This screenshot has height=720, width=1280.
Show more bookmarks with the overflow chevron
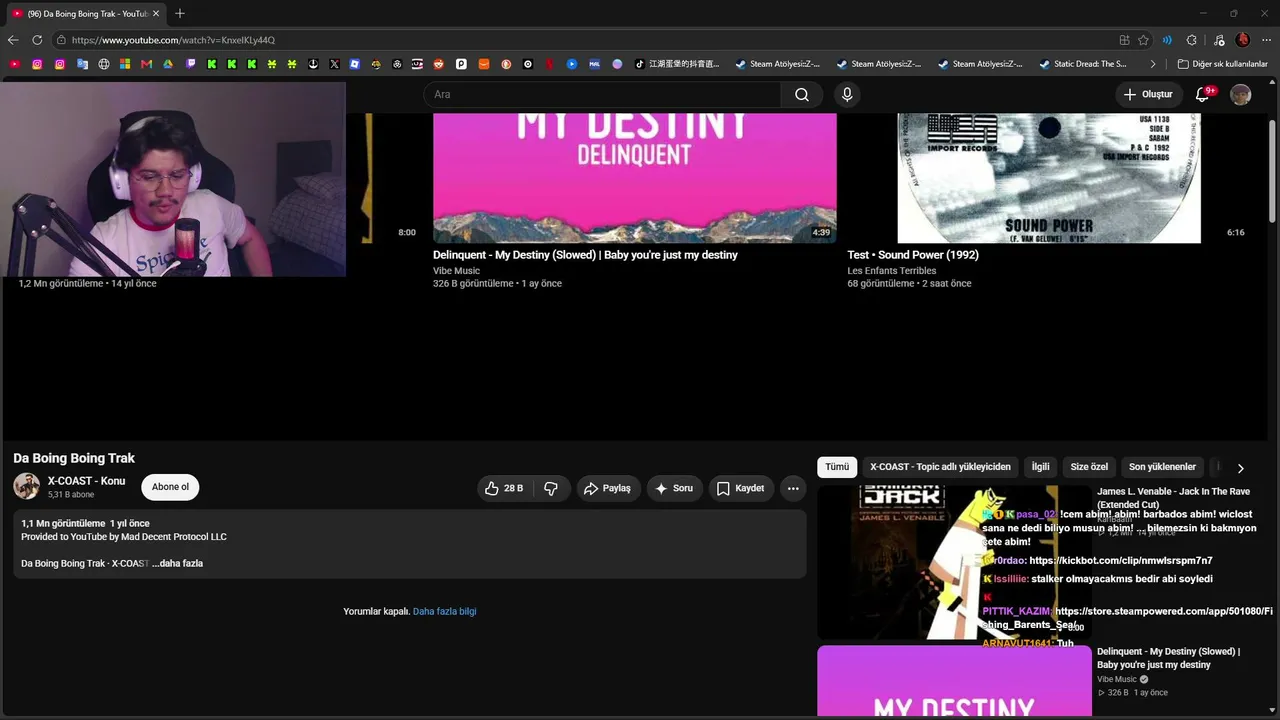pos(1153,64)
